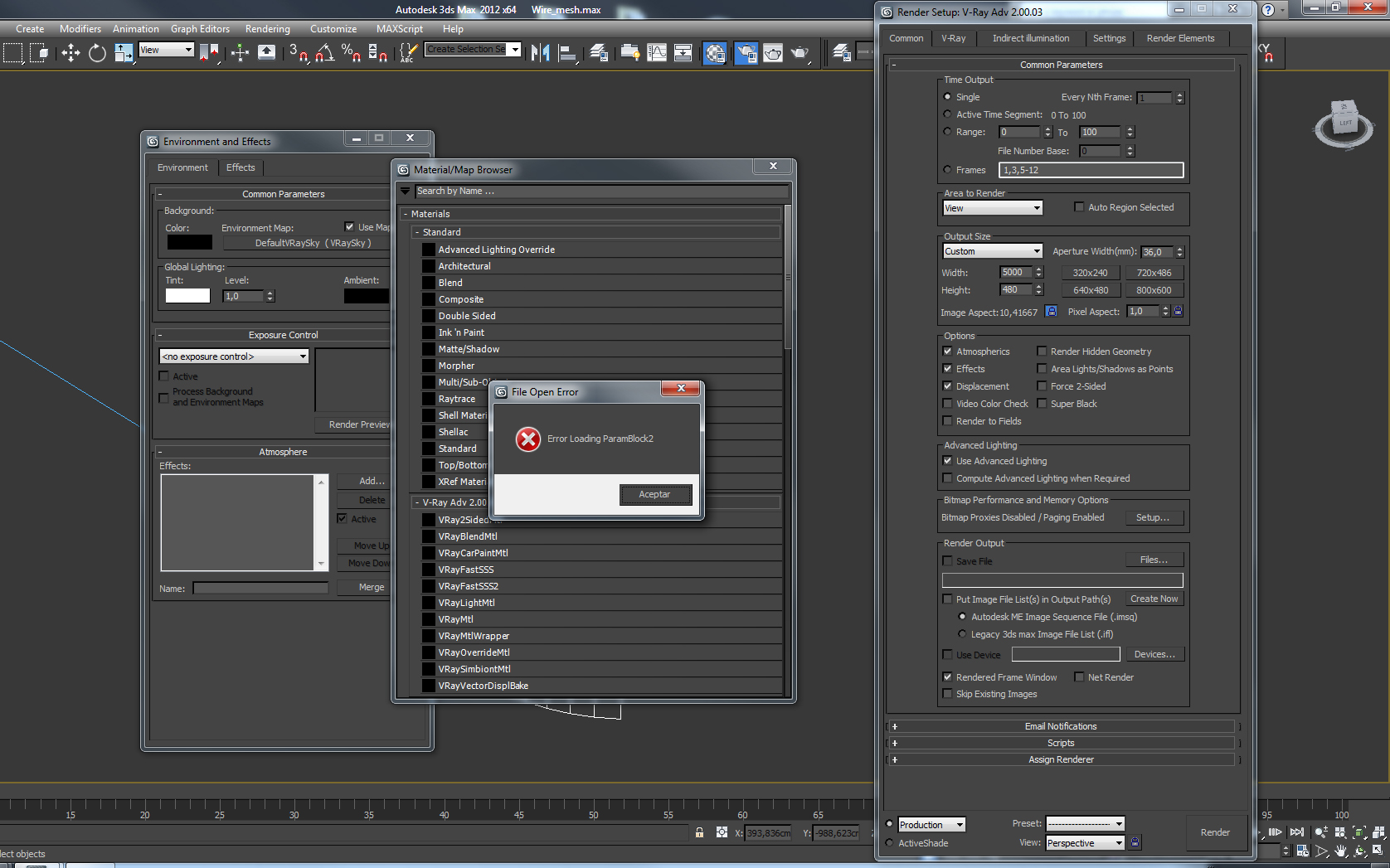Activate the Select and Scale tool
This screenshot has width=1390, height=868.
pyautogui.click(x=124, y=53)
